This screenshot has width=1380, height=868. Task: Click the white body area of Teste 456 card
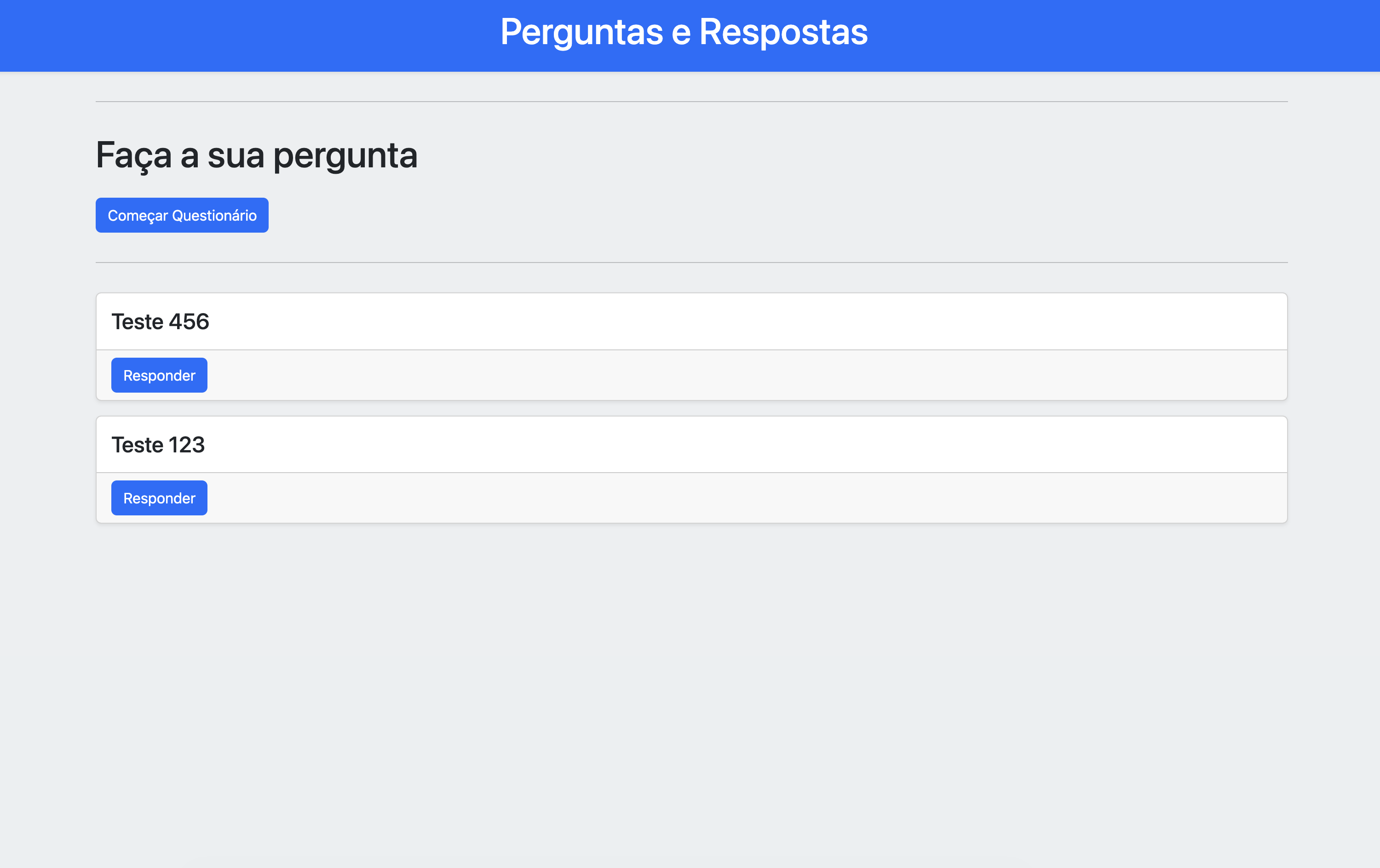(x=745, y=322)
